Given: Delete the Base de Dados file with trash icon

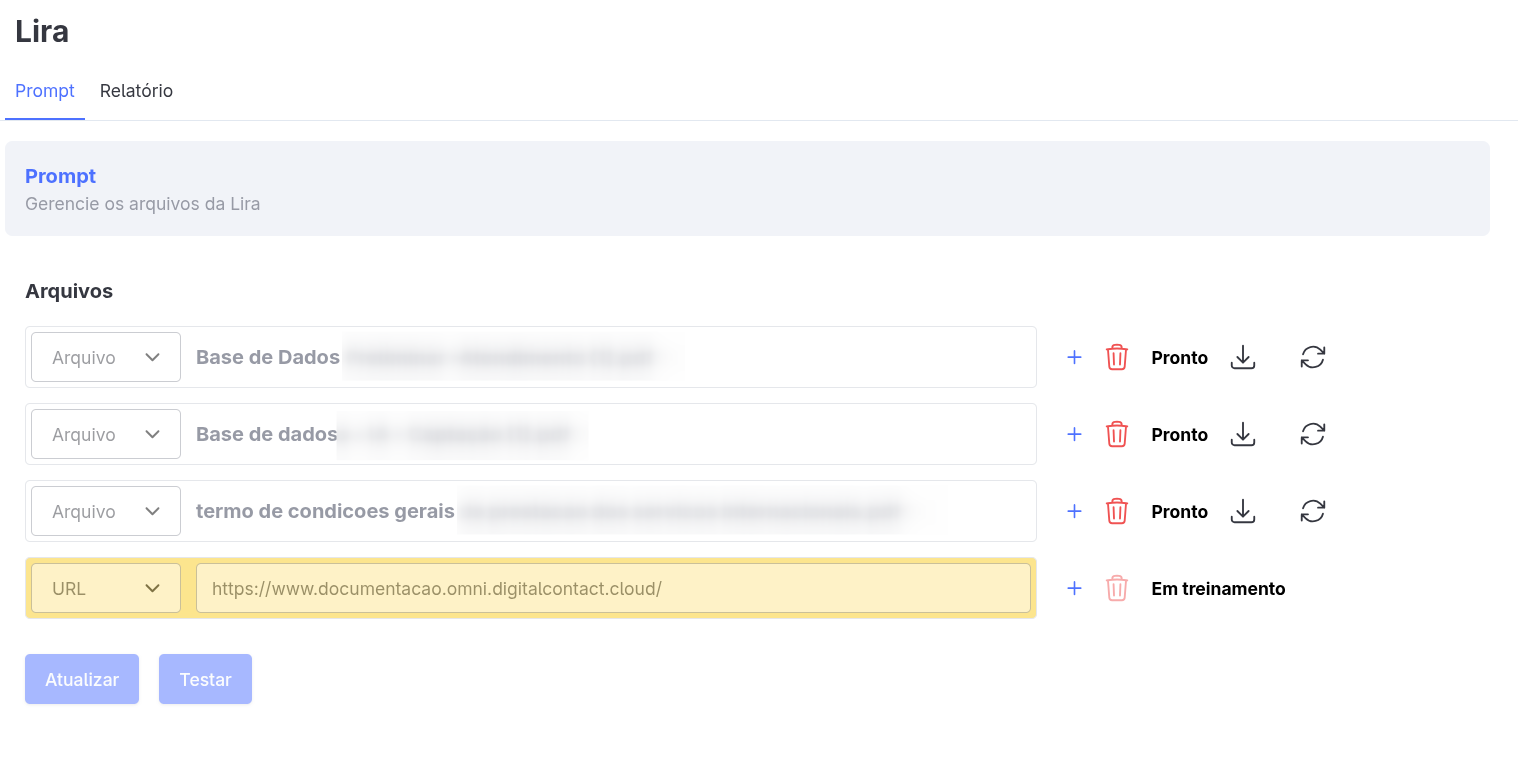Looking at the screenshot, I should tap(1117, 357).
